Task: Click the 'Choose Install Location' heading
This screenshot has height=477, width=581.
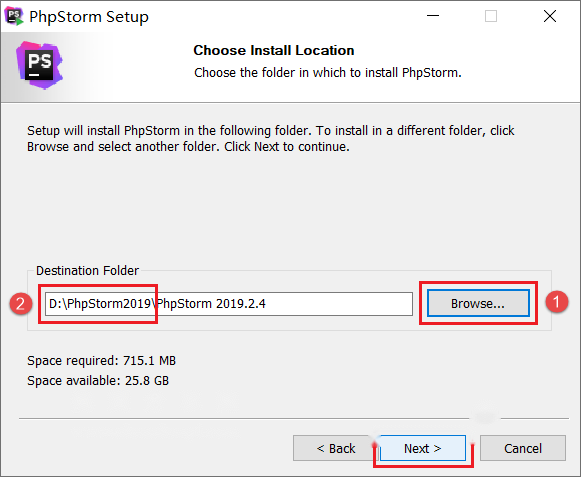Action: click(x=274, y=50)
